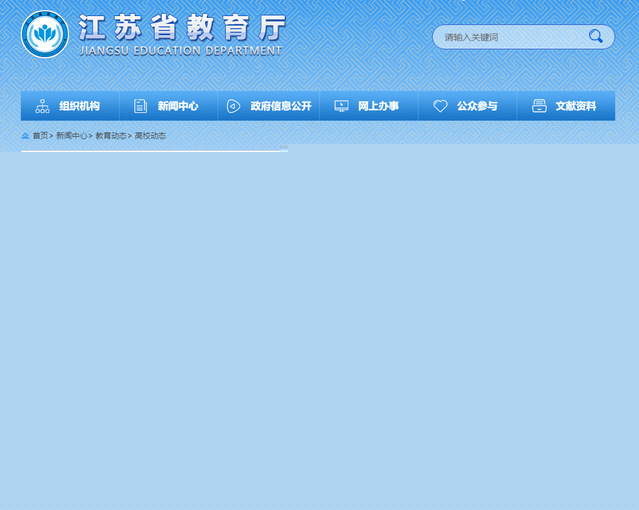
Task: Click the 教育动态 breadcrumb link
Action: tap(110, 135)
